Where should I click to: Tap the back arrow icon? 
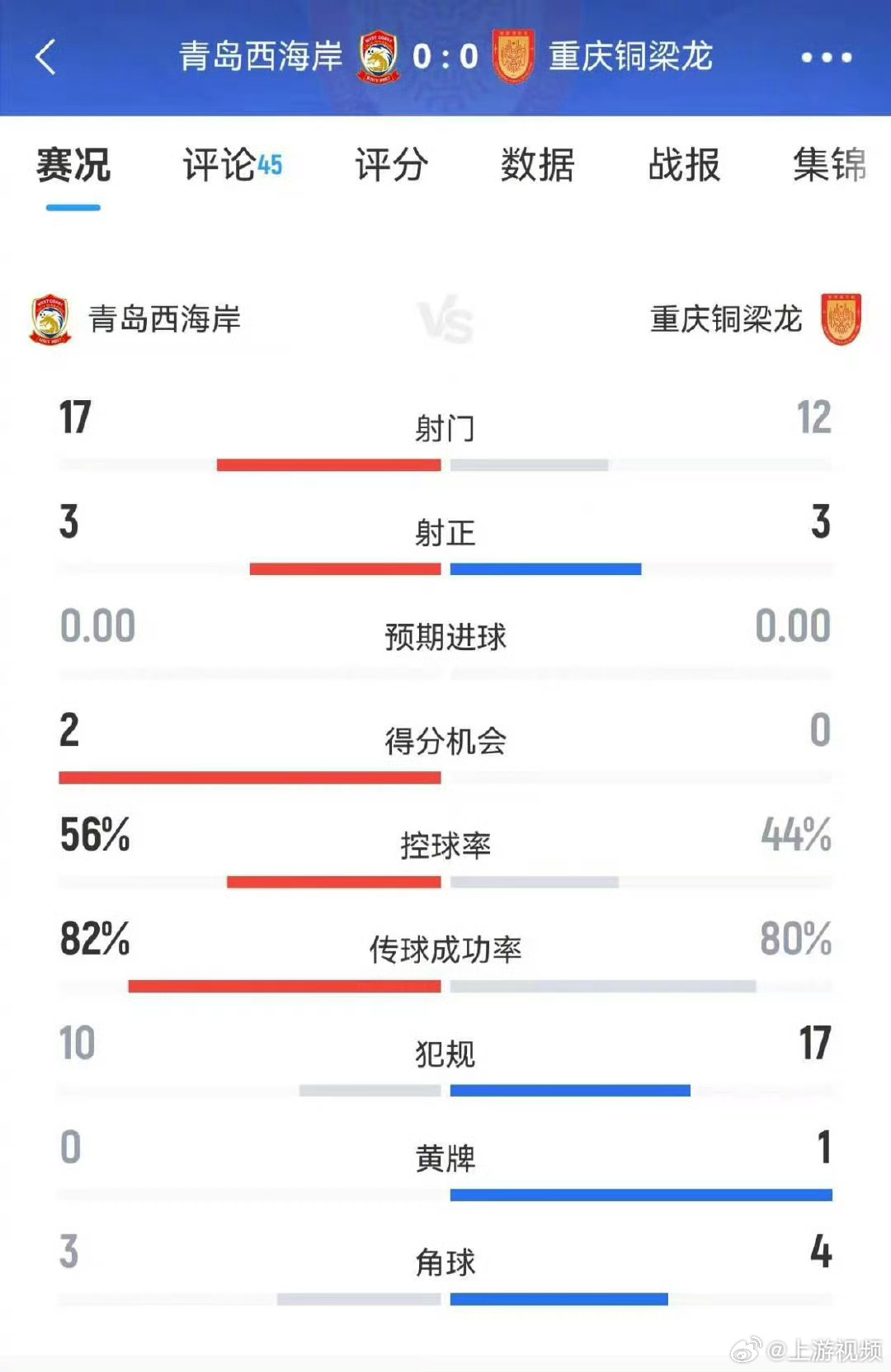click(46, 57)
